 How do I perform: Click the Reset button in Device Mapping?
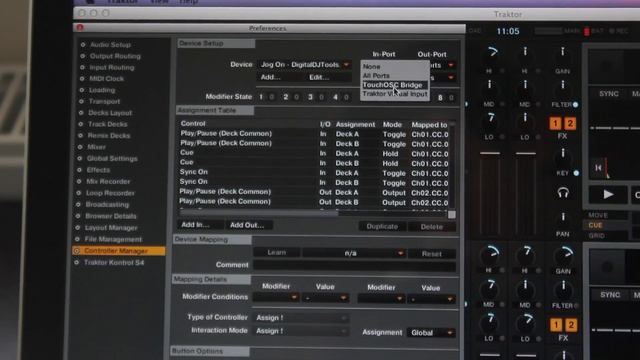[431, 254]
